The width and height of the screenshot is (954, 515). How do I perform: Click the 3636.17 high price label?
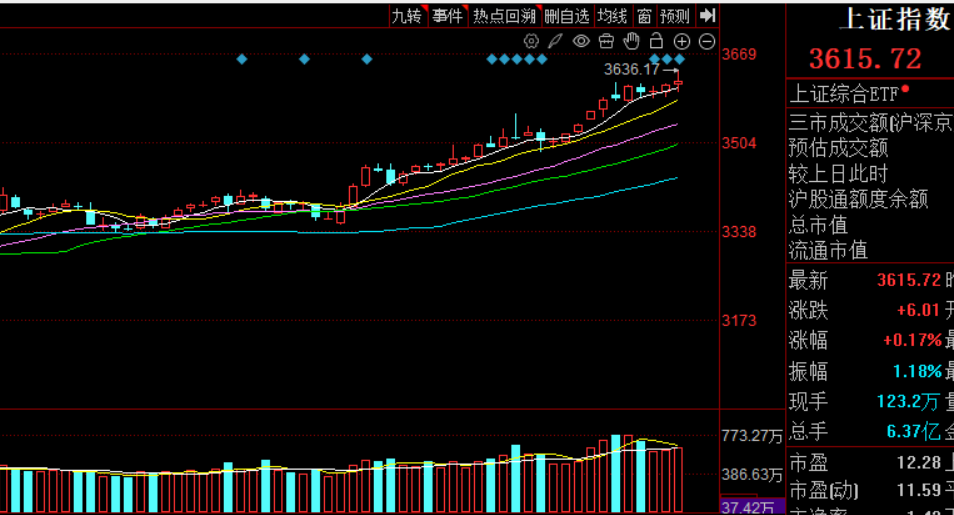[x=632, y=69]
